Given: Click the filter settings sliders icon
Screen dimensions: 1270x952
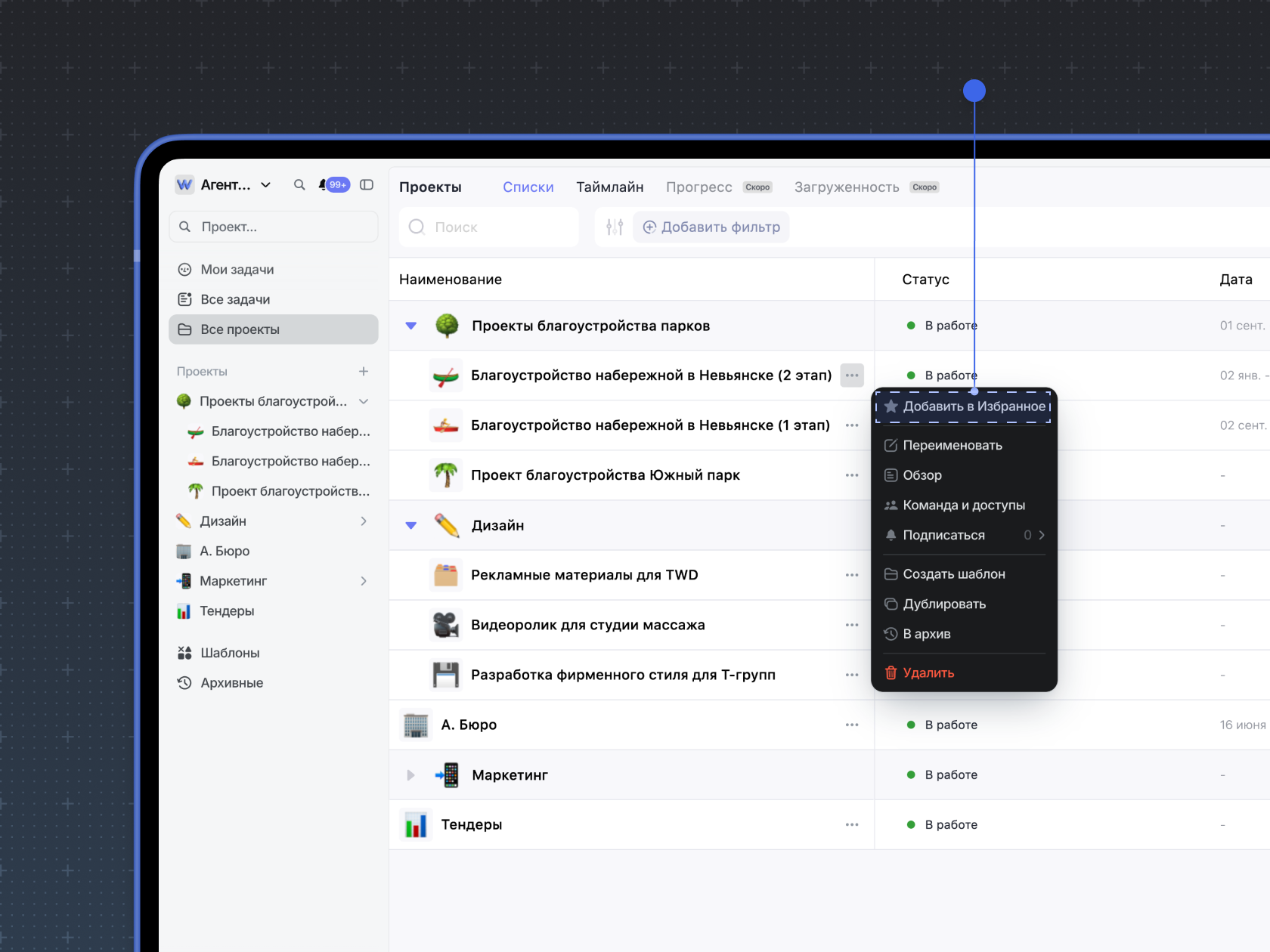Looking at the screenshot, I should pos(615,227).
